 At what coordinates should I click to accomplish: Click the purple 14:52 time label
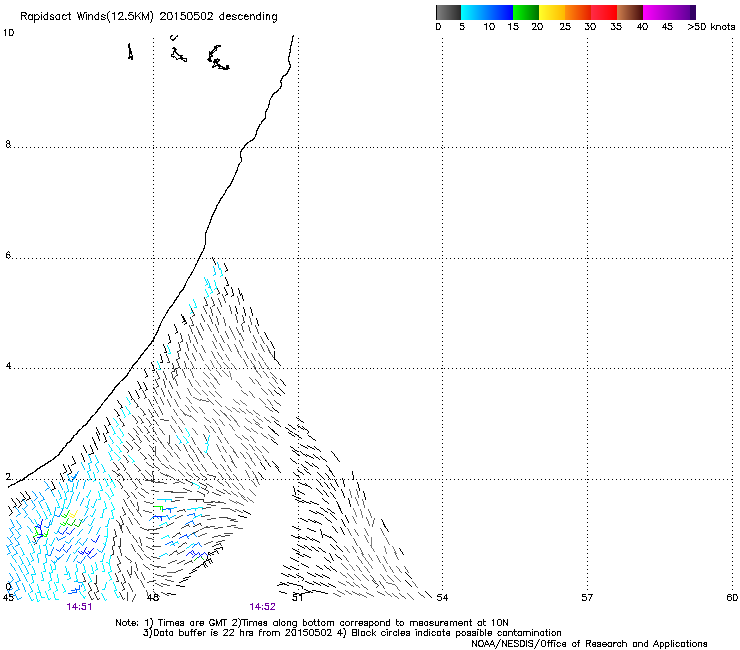(262, 607)
